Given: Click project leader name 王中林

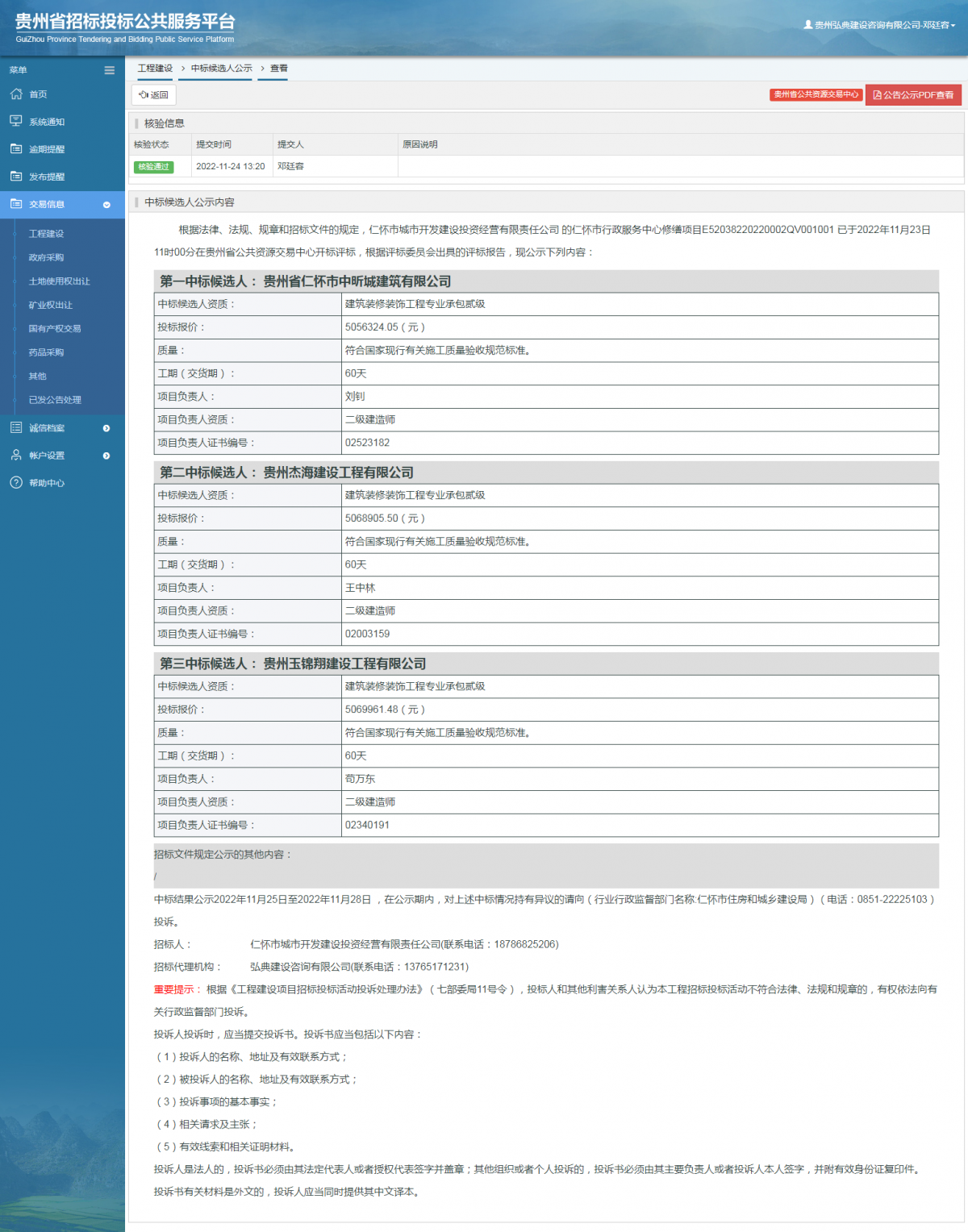Looking at the screenshot, I should click(x=361, y=588).
